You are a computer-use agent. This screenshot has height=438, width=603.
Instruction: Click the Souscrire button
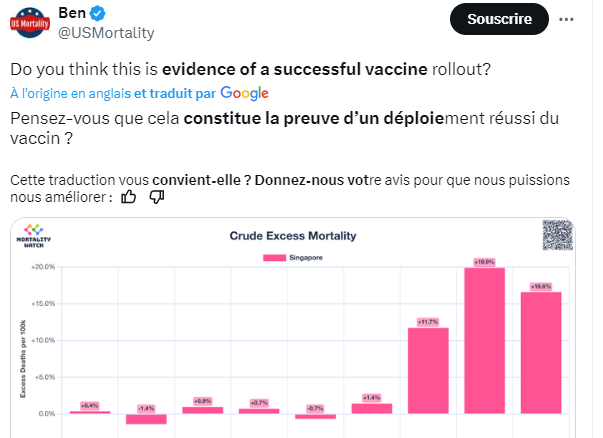[x=500, y=18]
